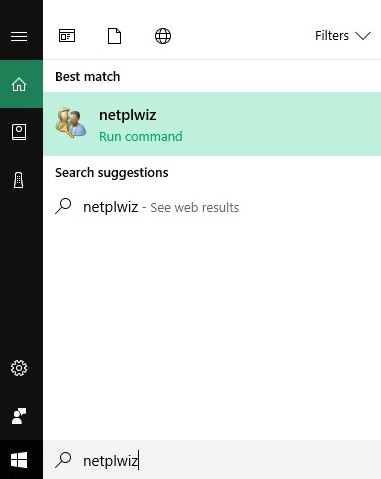Open the Filters dropdown label
The height and width of the screenshot is (479, 381).
click(332, 36)
